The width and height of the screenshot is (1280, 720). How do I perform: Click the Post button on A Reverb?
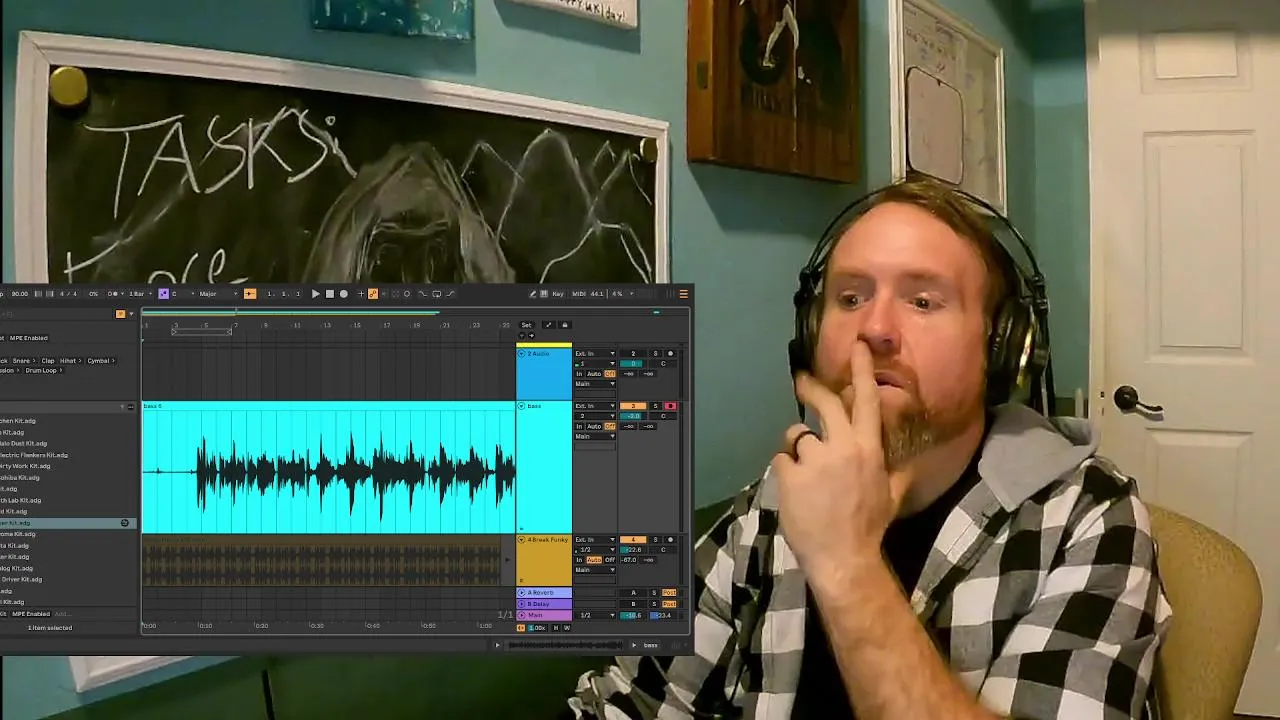(669, 593)
